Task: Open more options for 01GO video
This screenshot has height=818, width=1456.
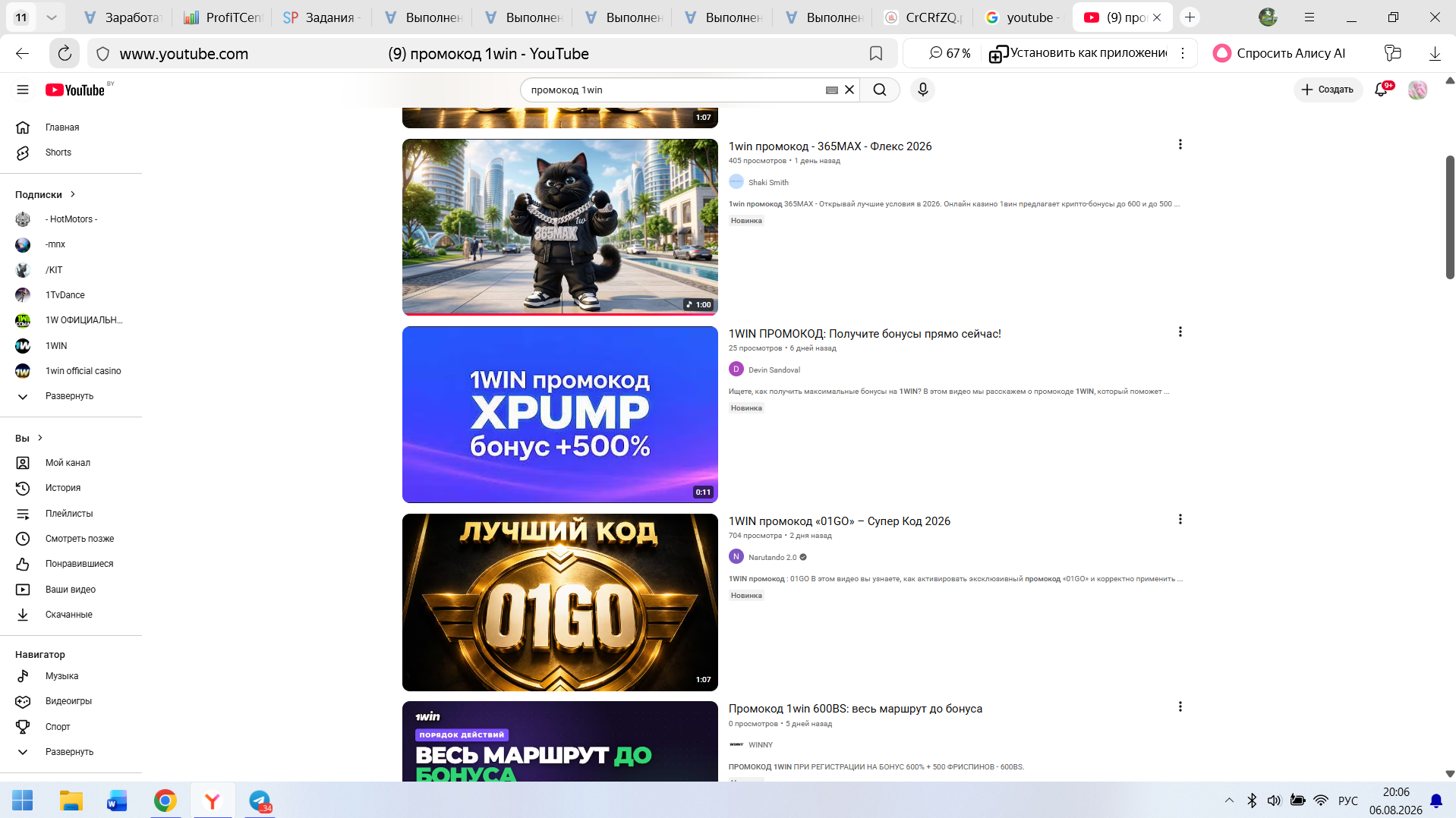Action: (1180, 519)
